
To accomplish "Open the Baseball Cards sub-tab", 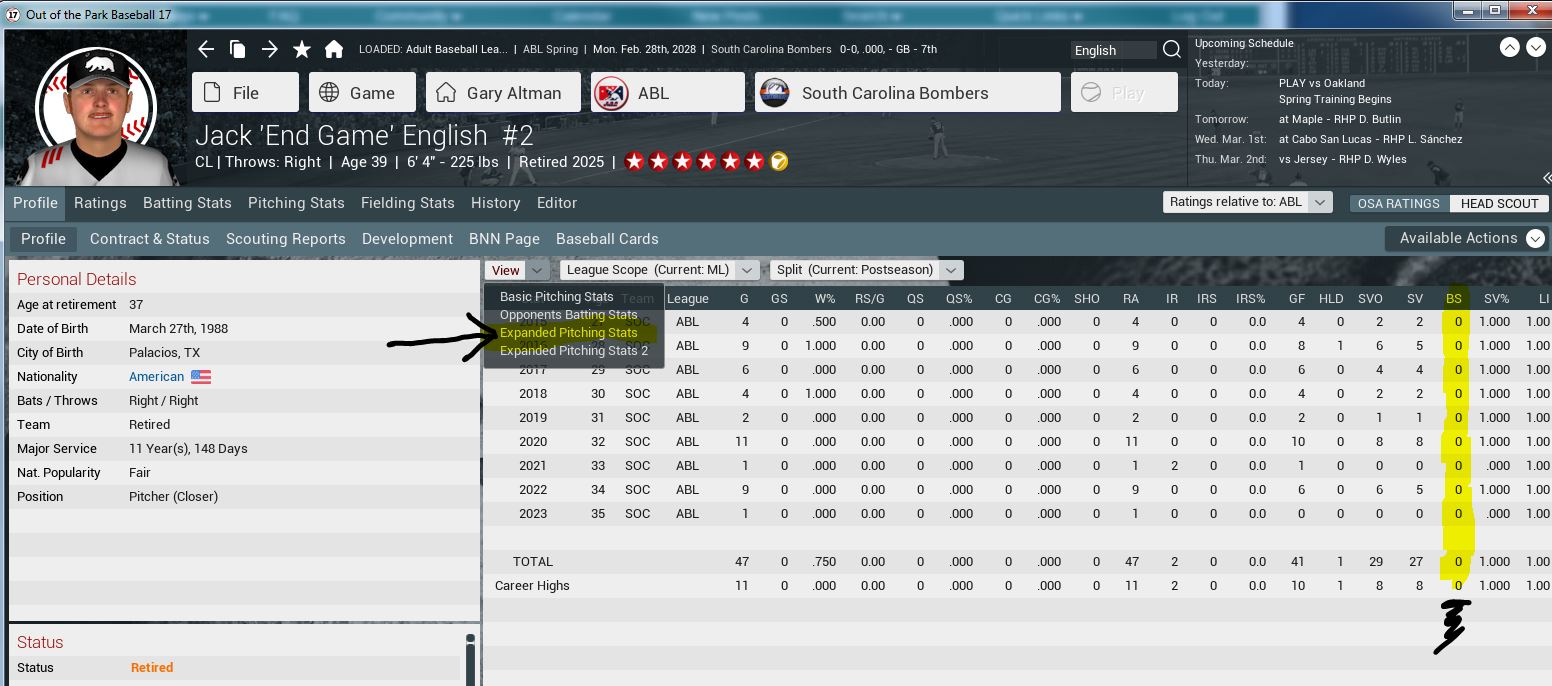I will pyautogui.click(x=607, y=239).
